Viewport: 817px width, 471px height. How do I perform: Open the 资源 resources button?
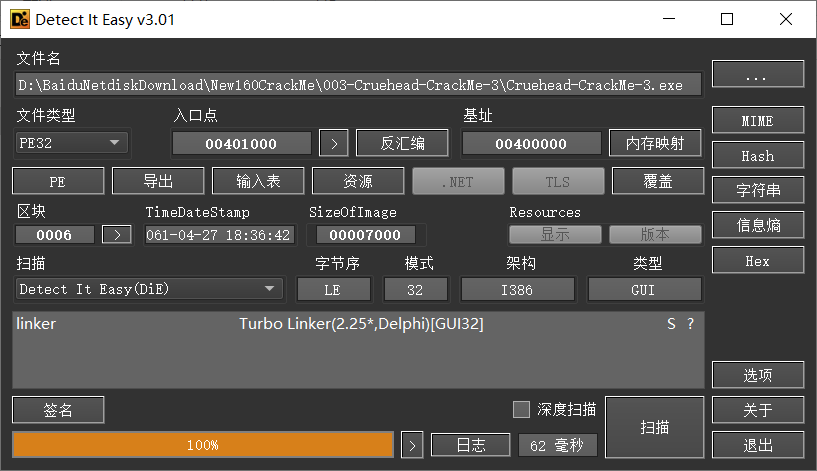358,181
